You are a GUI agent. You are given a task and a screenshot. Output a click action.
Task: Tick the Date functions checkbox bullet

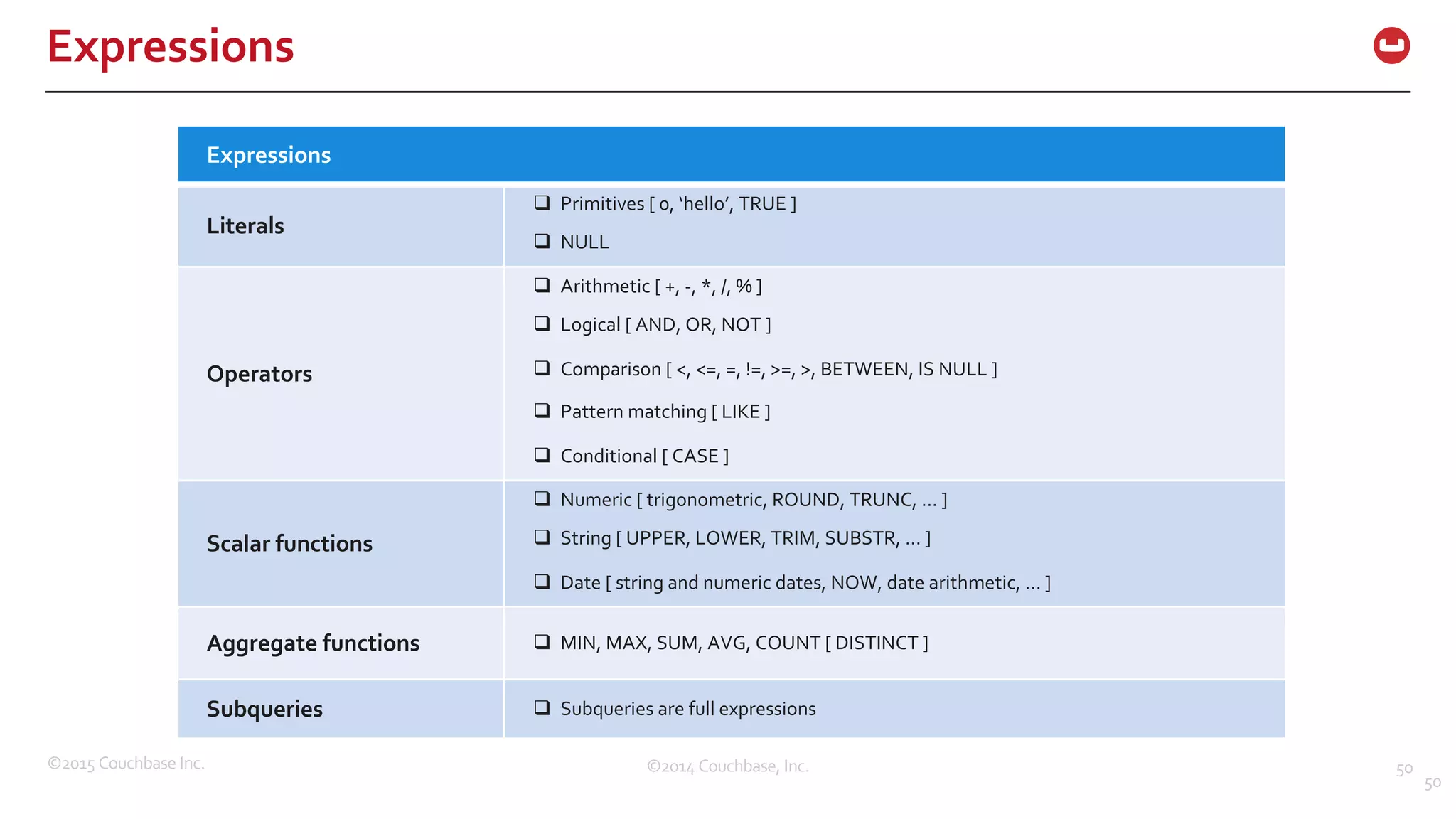[542, 581]
